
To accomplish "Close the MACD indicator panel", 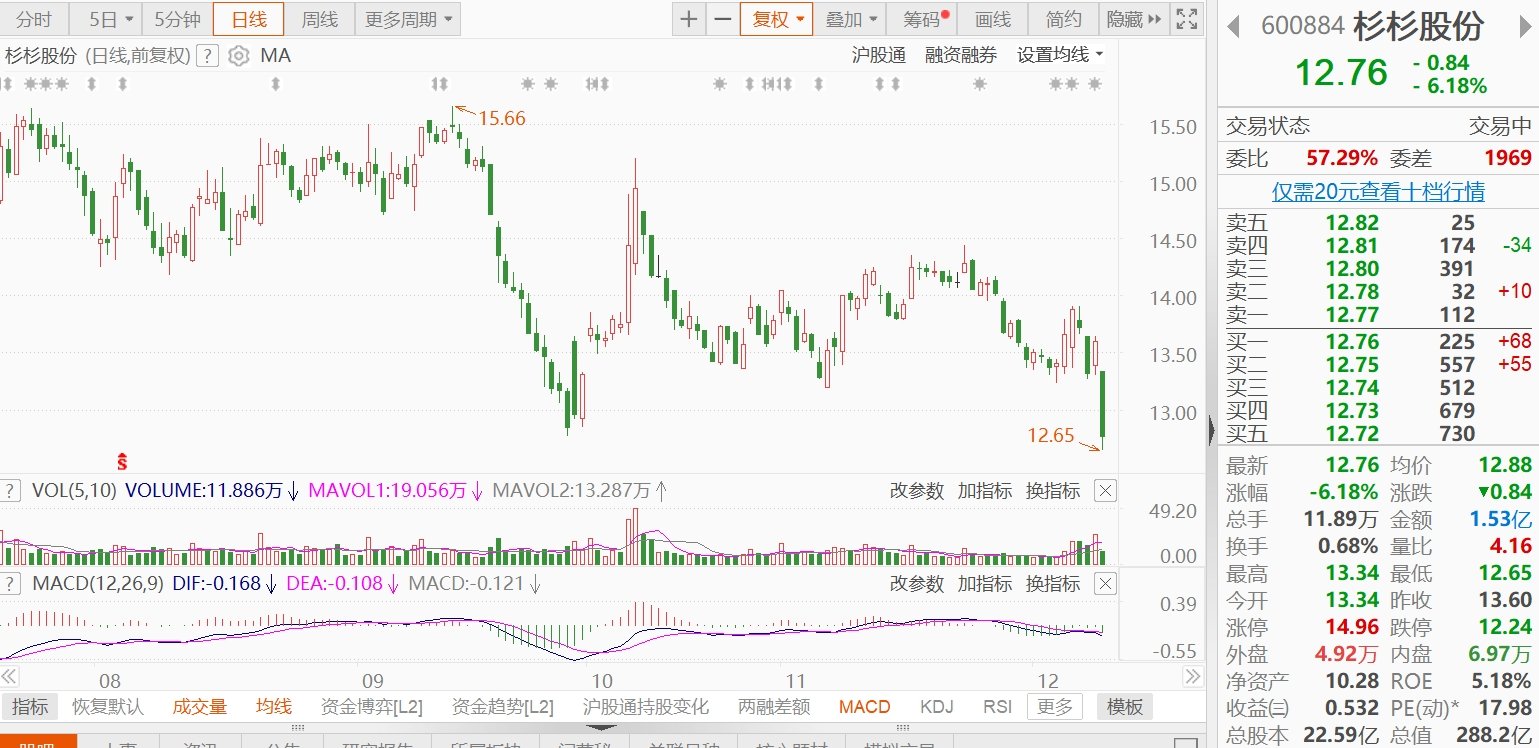I will 1104,583.
